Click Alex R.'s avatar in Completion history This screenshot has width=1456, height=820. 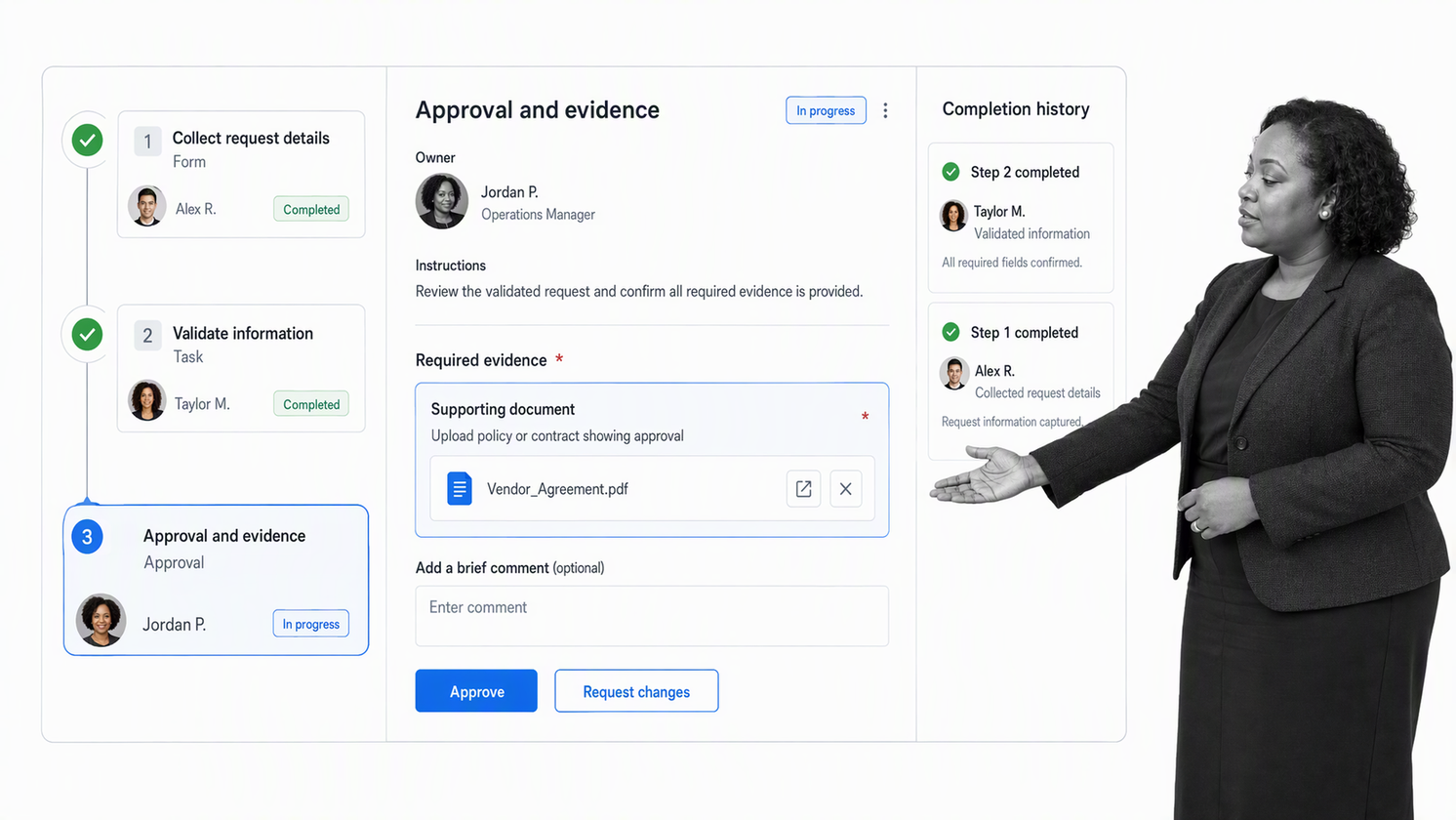(x=953, y=374)
